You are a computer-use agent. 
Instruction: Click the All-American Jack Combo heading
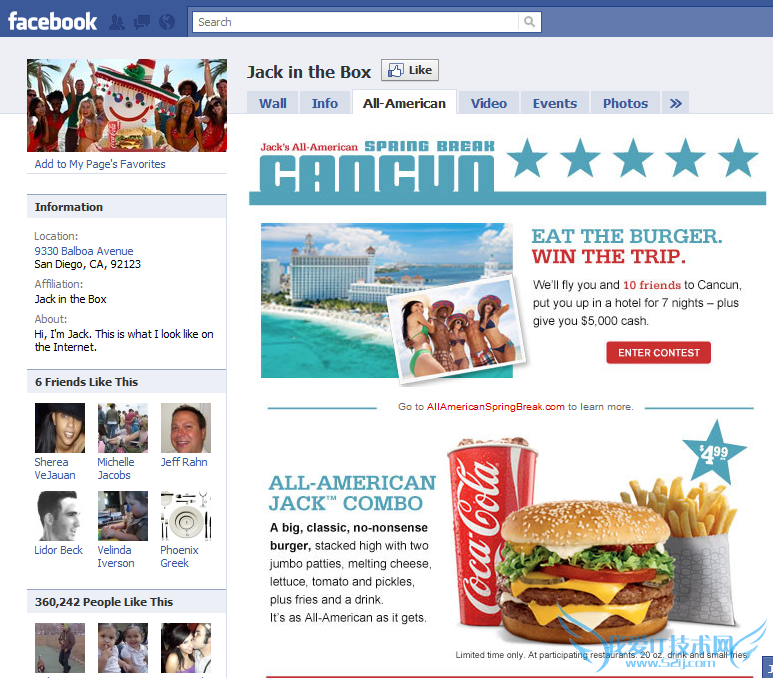(352, 493)
